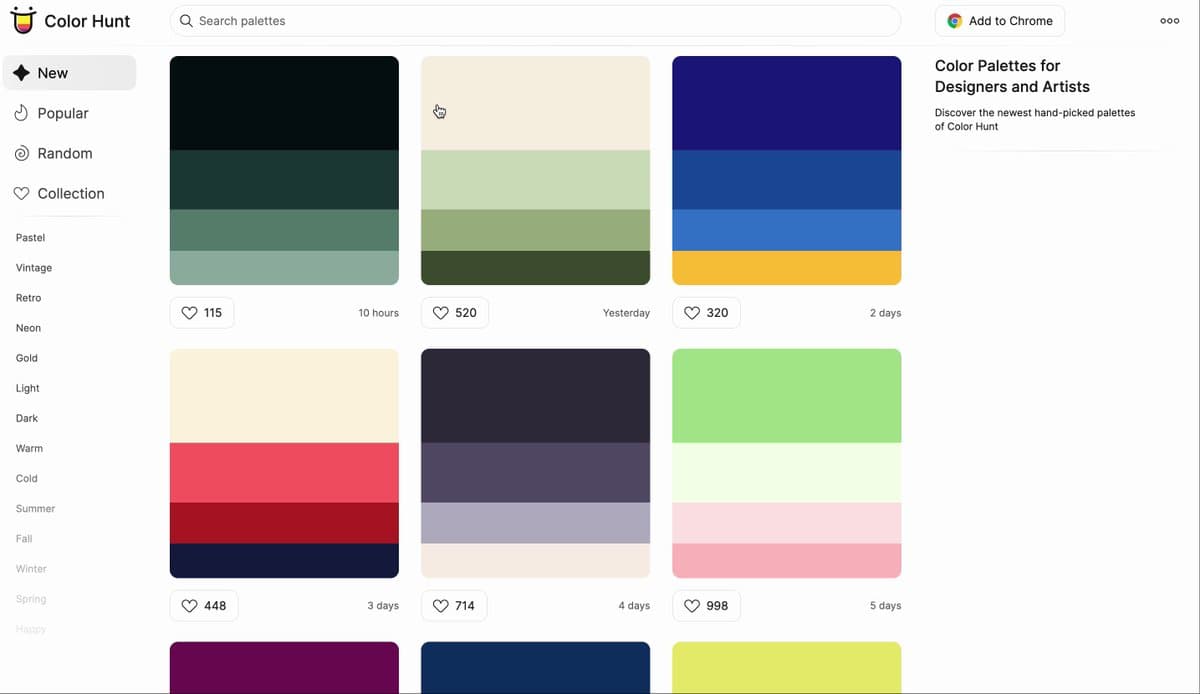Click the search magnifier icon

[186, 21]
